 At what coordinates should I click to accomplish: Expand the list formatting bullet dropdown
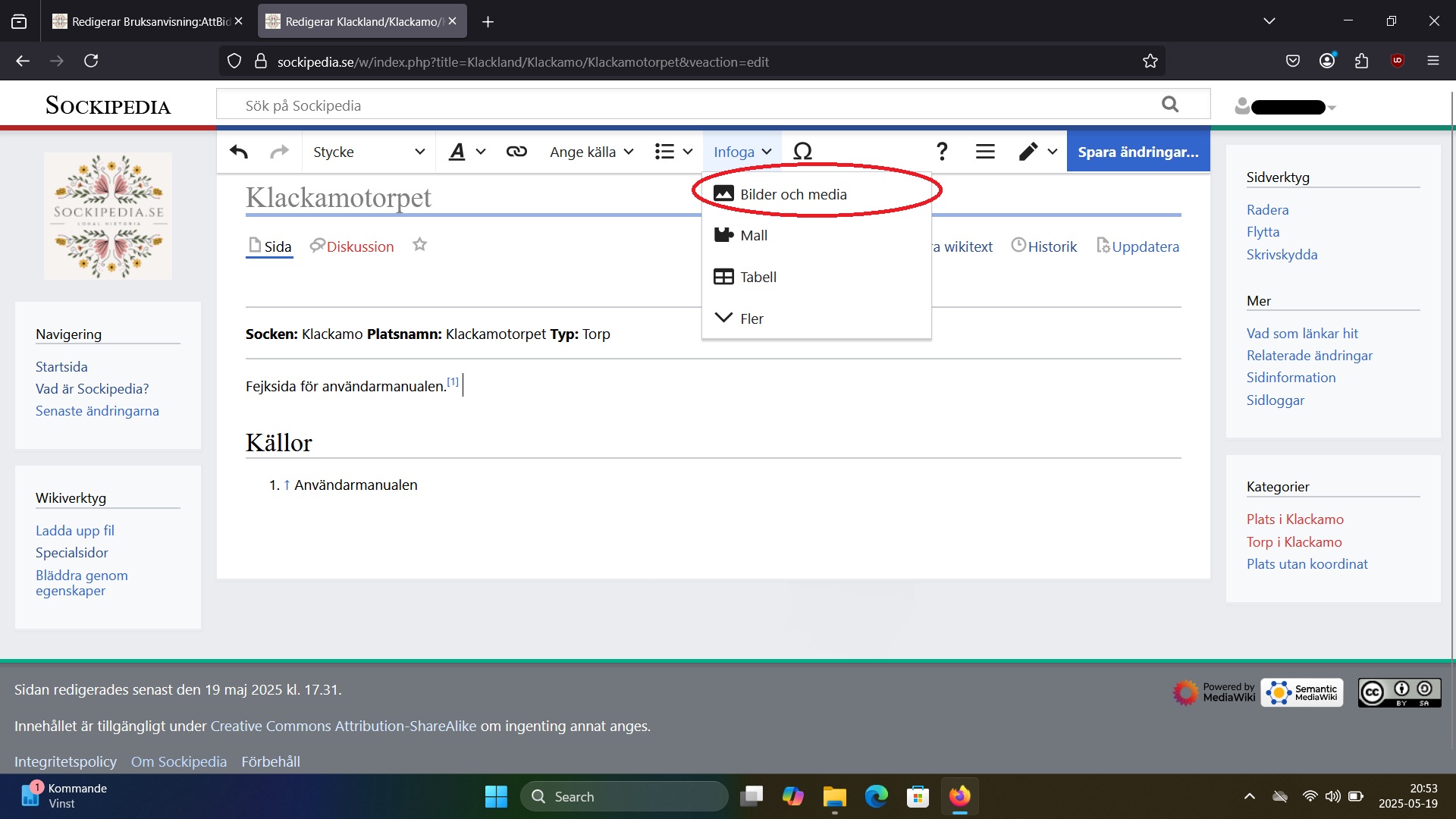click(673, 152)
